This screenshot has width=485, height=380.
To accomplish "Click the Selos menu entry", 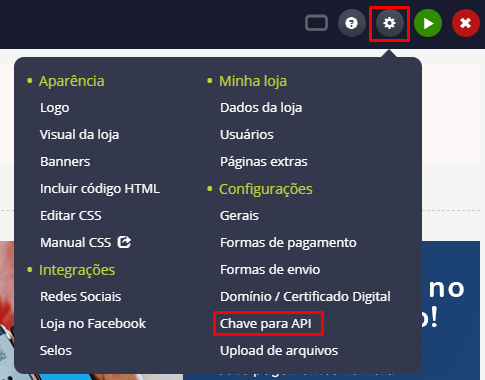I will point(56,351).
